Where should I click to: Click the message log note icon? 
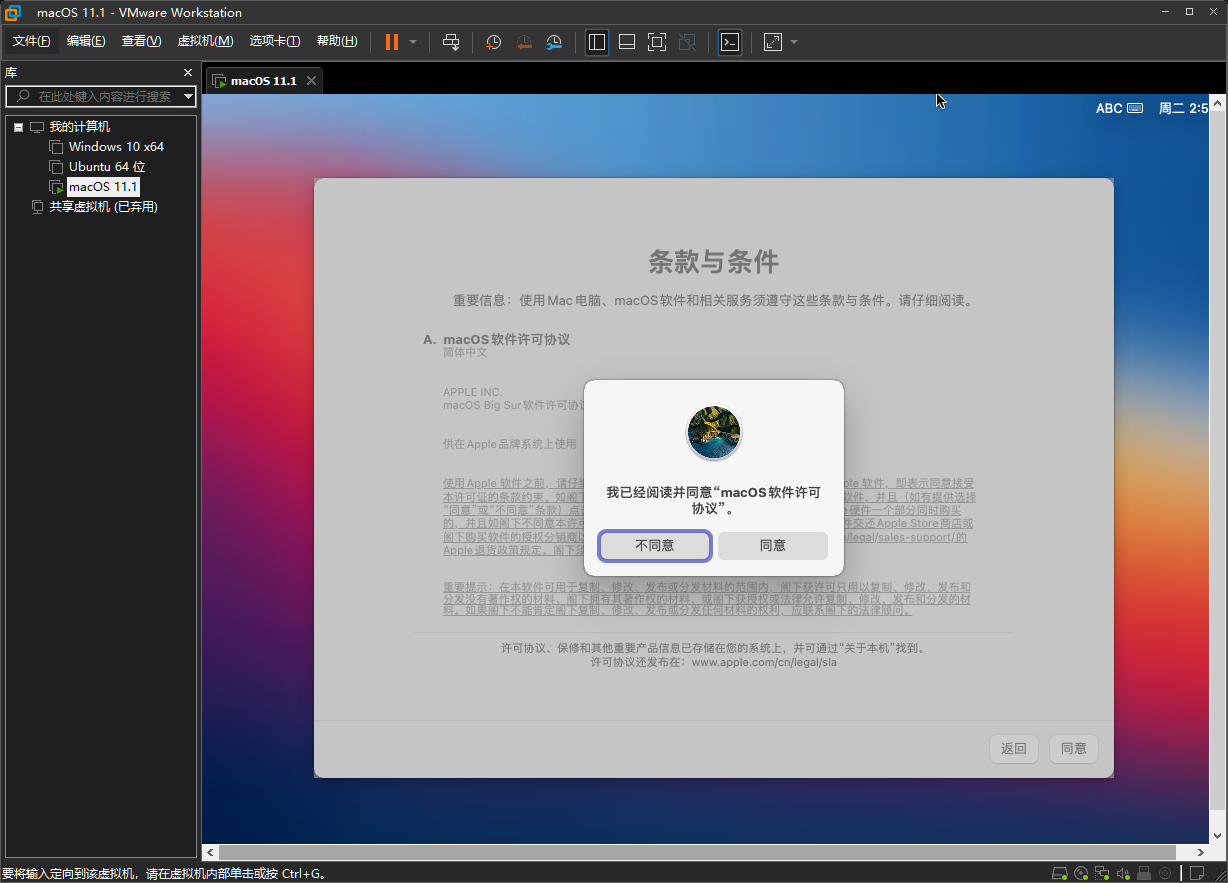[x=1197, y=873]
